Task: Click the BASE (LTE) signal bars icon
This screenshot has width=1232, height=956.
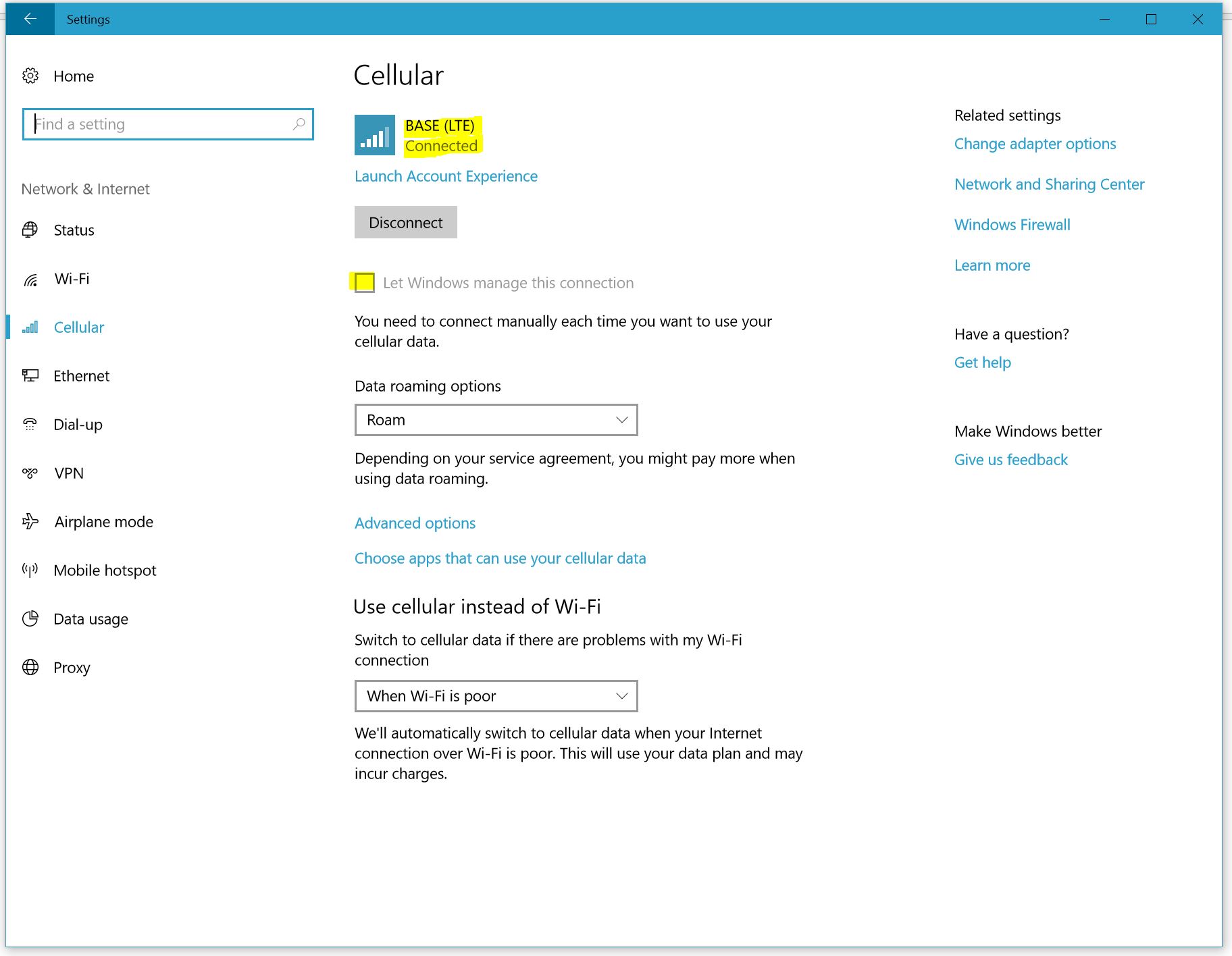Action: [x=375, y=135]
